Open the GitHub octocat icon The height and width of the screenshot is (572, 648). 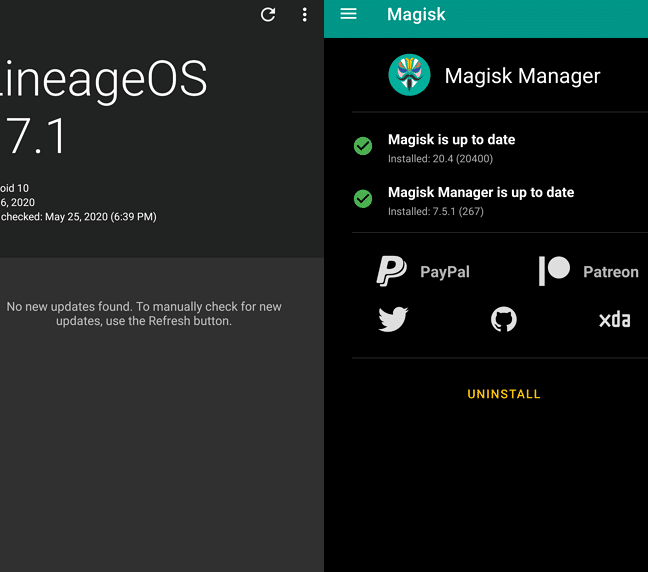pos(504,320)
